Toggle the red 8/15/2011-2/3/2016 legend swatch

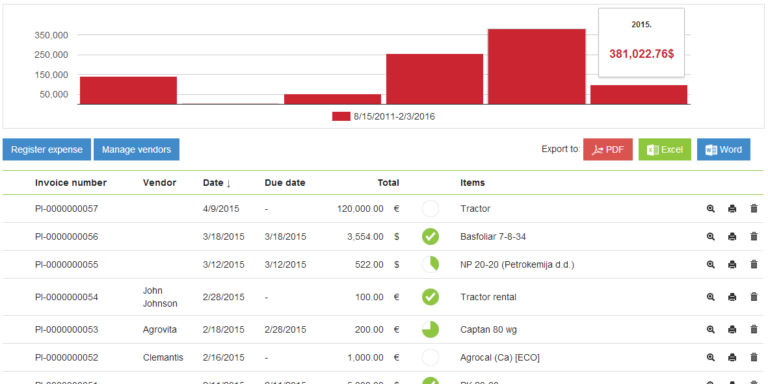pos(341,117)
